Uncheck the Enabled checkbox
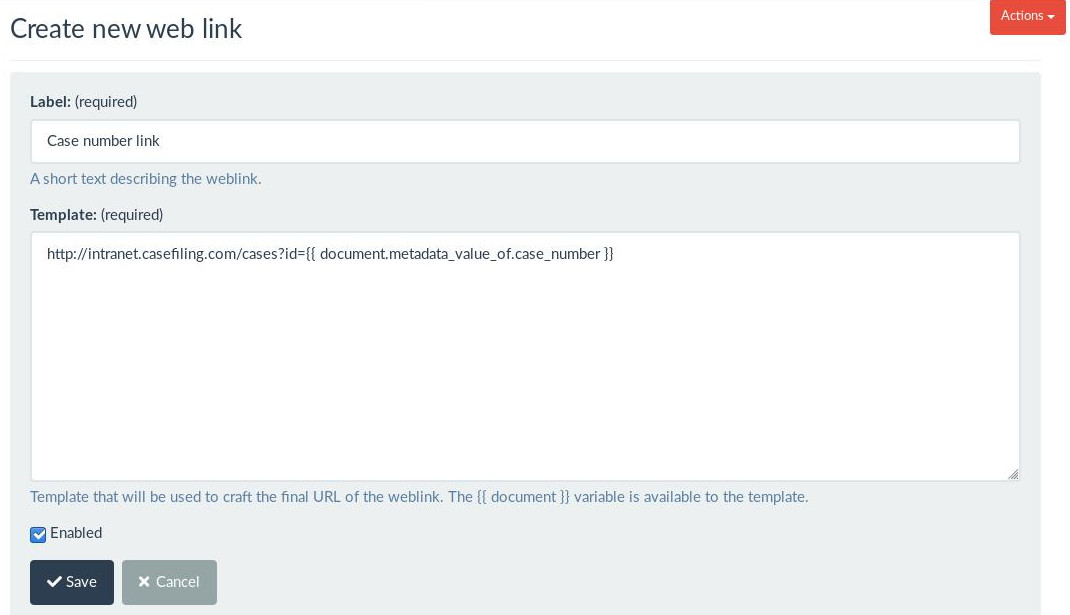This screenshot has height=615, width=1070. pyautogui.click(x=38, y=534)
